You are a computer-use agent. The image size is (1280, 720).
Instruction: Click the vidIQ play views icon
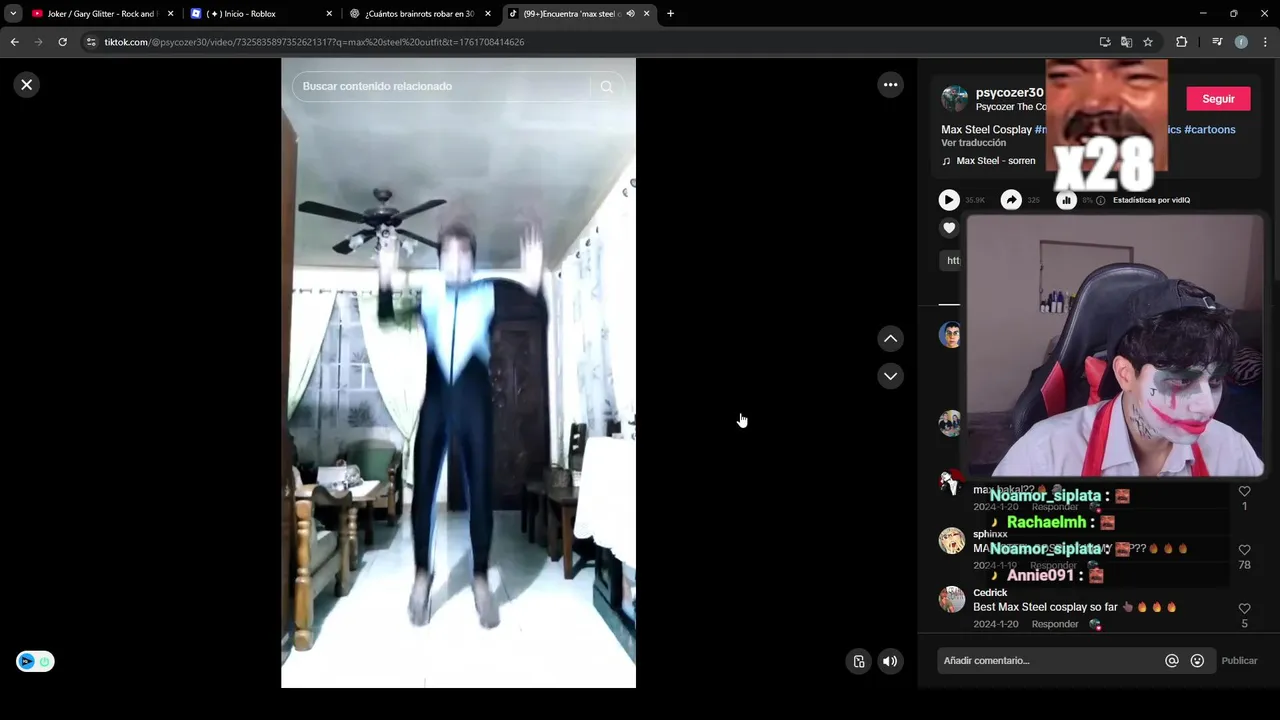click(949, 200)
